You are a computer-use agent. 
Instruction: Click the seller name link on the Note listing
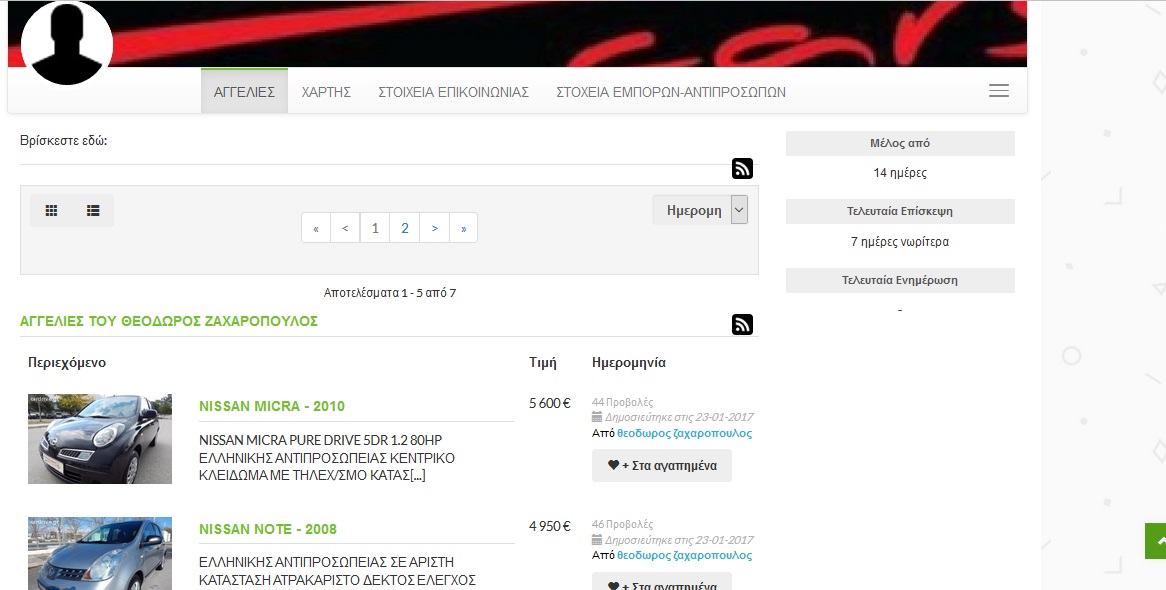684,555
